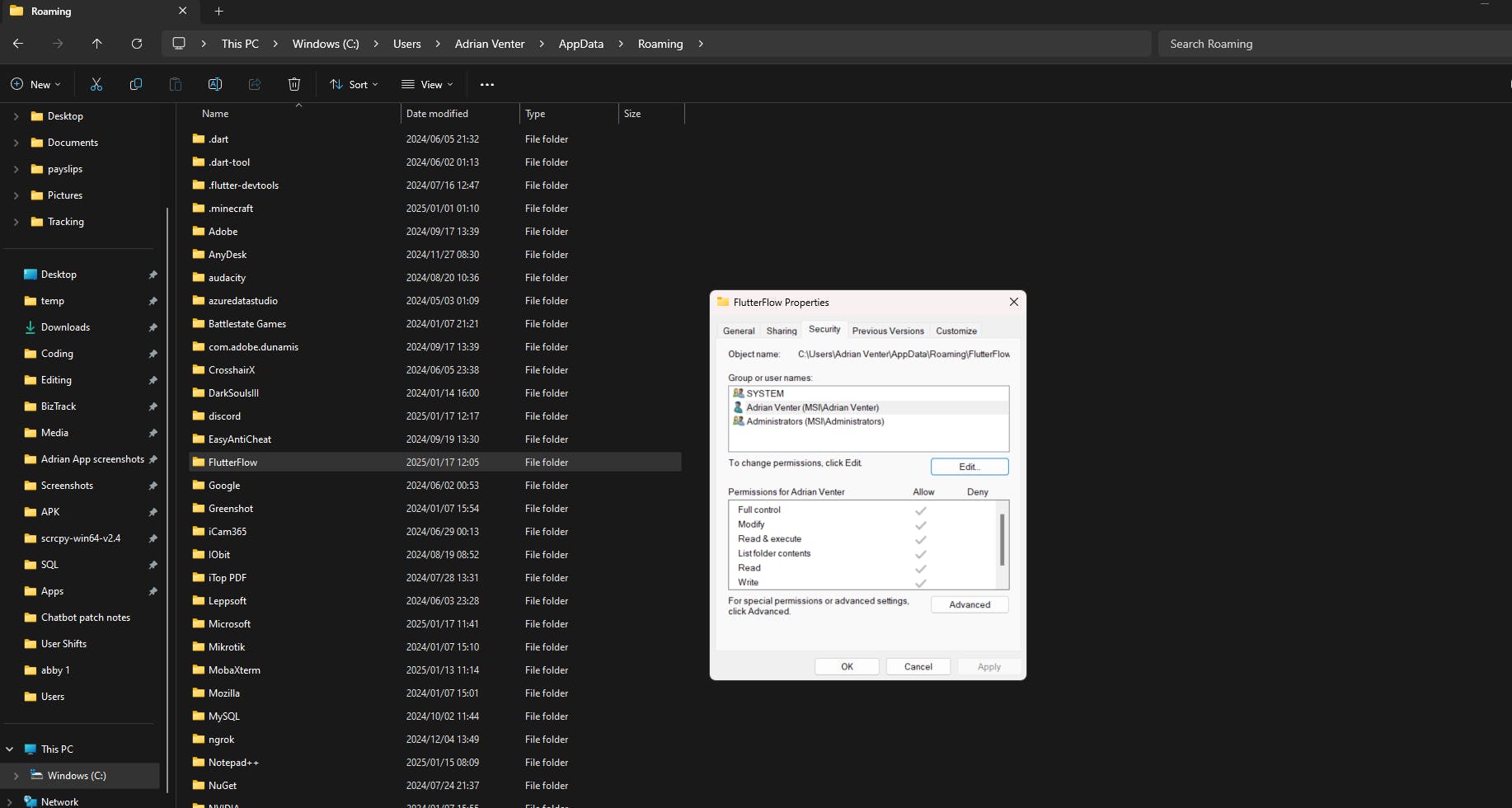Collapse the This PC tree node
The height and width of the screenshot is (808, 1512).
point(10,749)
